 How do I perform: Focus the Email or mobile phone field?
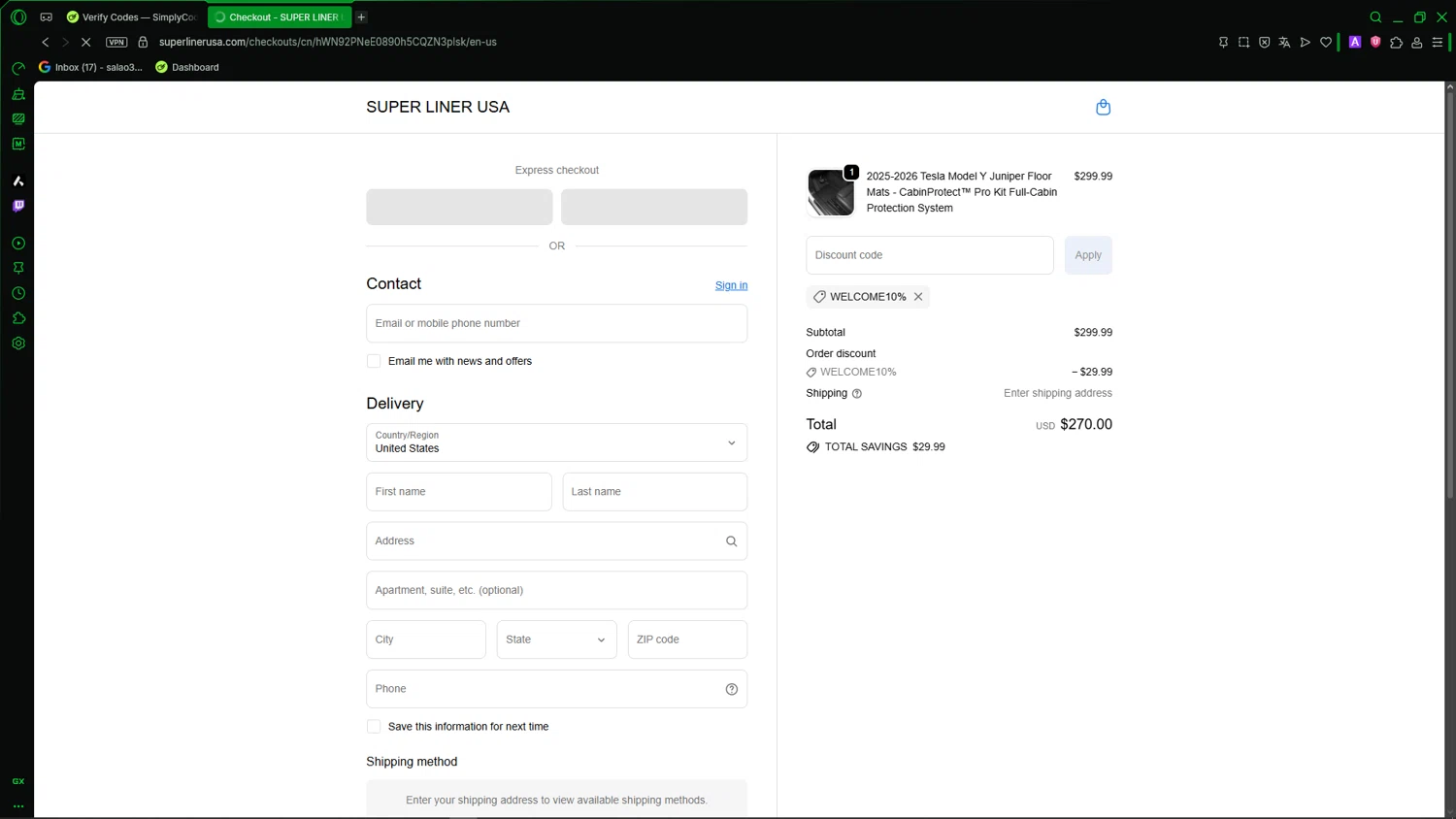556,323
